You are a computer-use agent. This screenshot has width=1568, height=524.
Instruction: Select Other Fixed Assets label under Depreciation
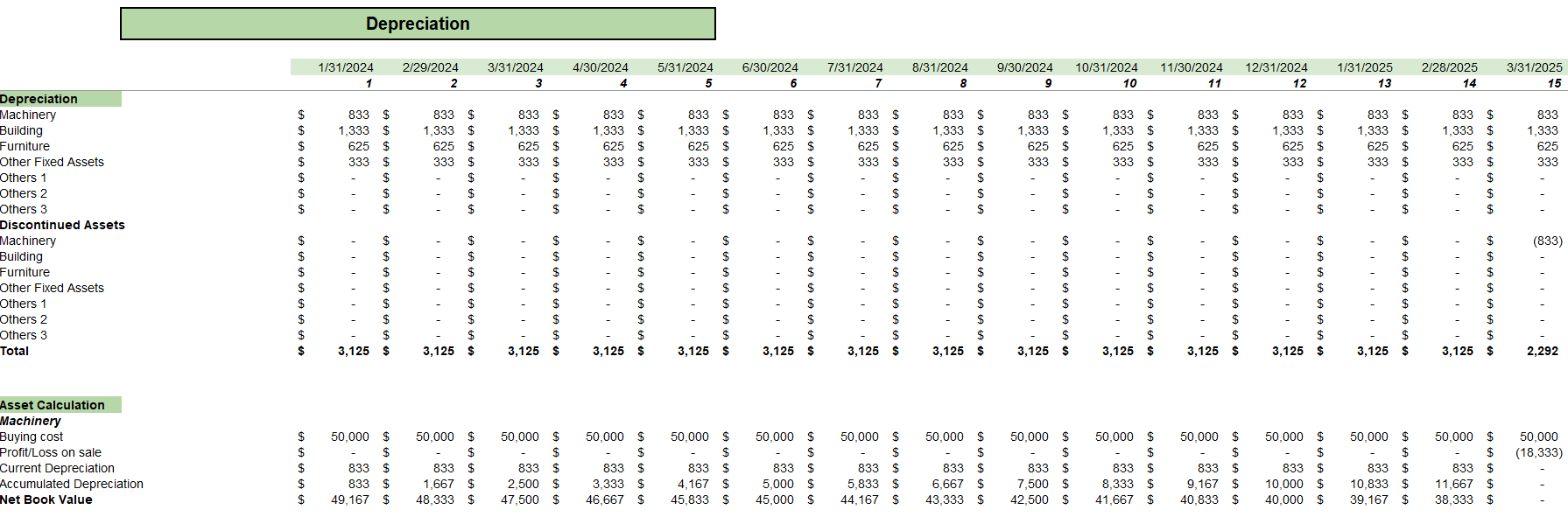point(52,162)
